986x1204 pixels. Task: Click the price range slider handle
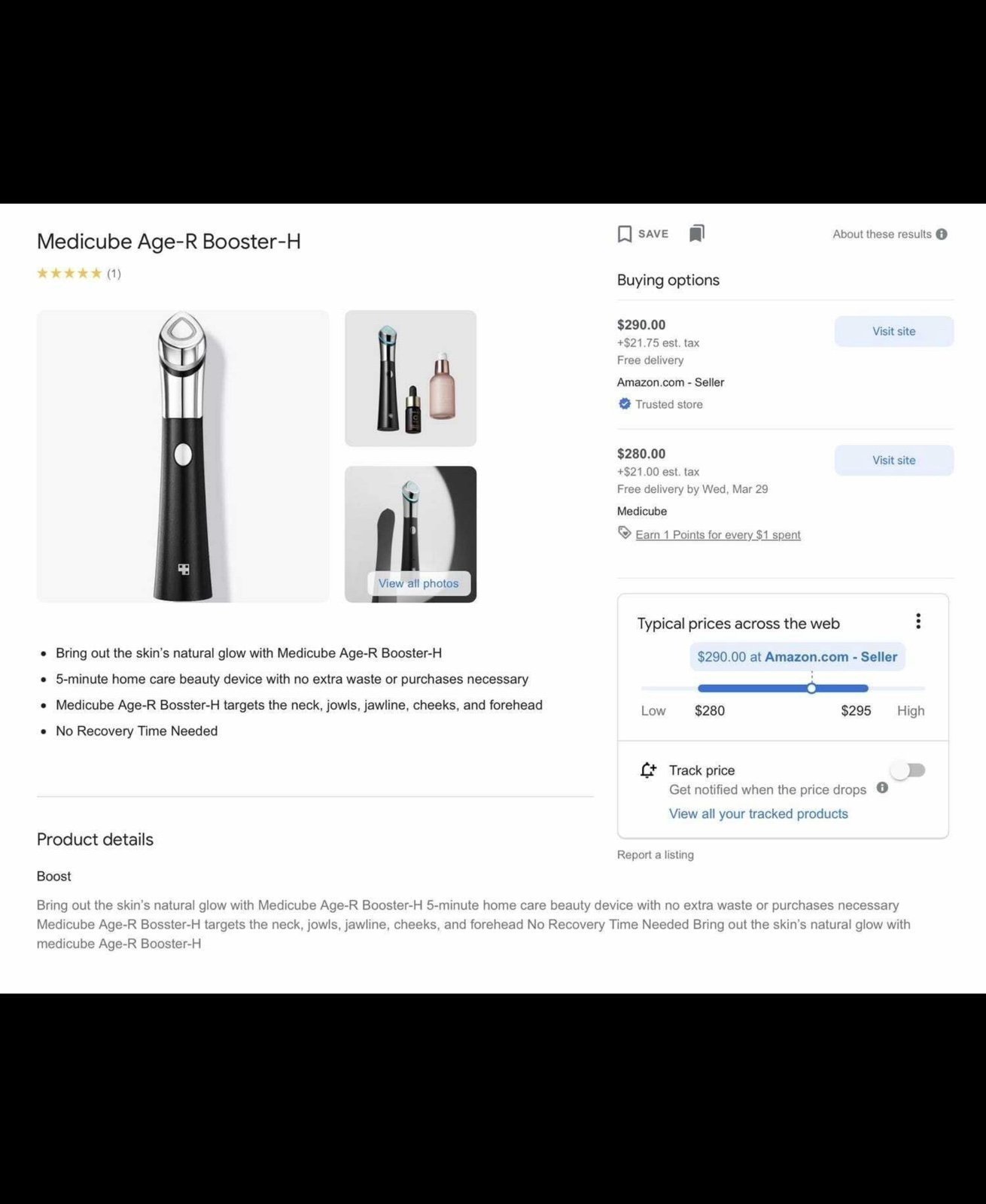point(811,688)
